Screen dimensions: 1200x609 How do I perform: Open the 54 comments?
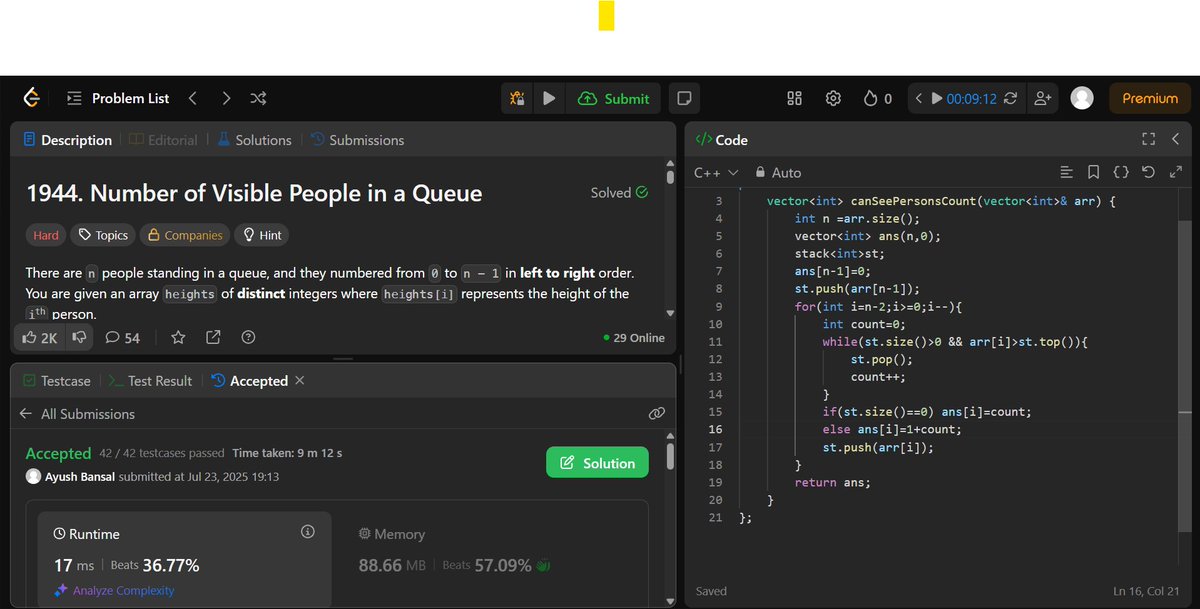click(x=122, y=338)
